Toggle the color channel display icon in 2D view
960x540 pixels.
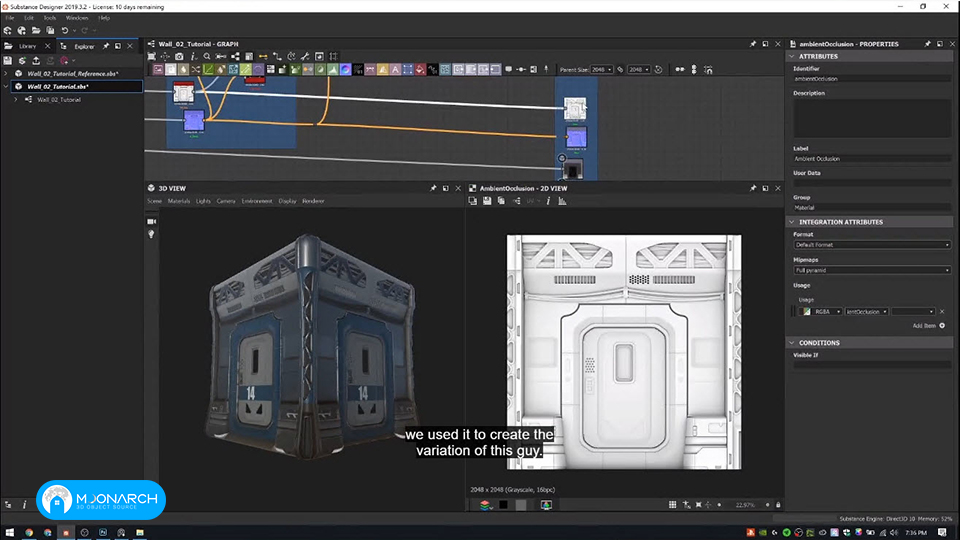point(546,505)
